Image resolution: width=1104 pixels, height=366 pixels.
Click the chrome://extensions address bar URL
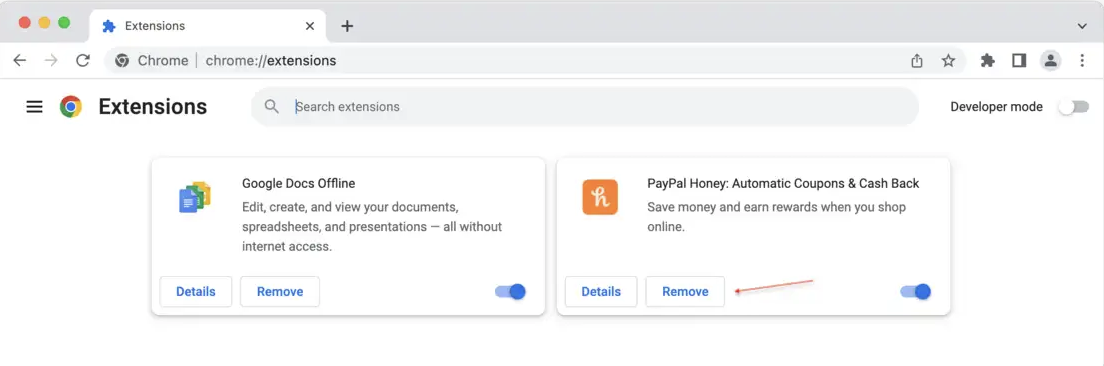[270, 61]
